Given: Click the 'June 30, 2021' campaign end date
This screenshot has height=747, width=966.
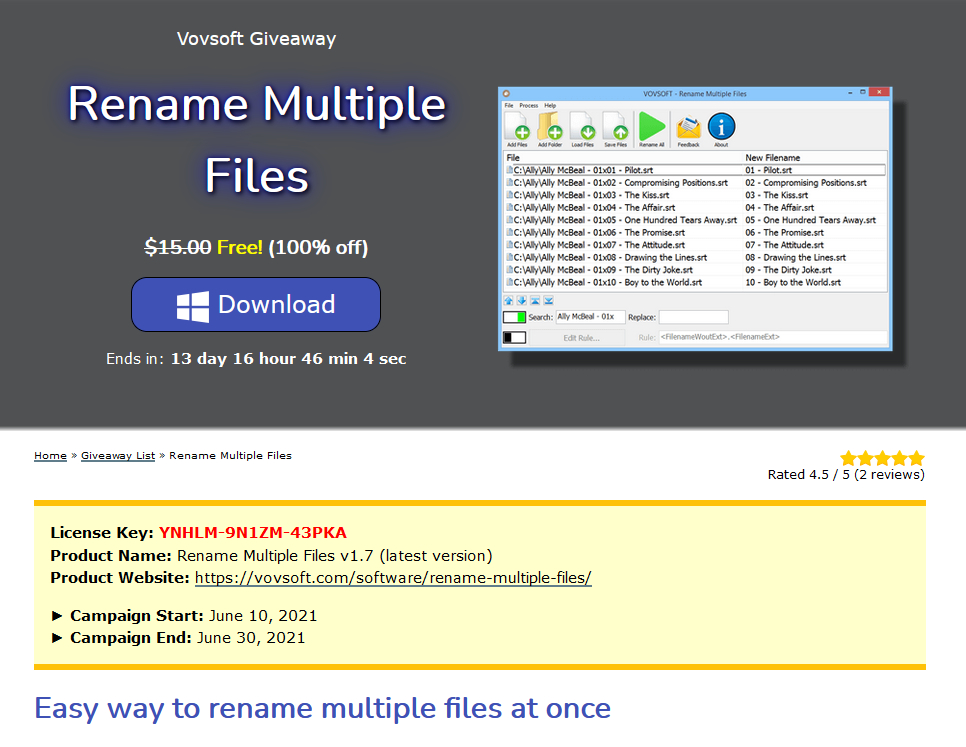Looking at the screenshot, I should [x=251, y=638].
